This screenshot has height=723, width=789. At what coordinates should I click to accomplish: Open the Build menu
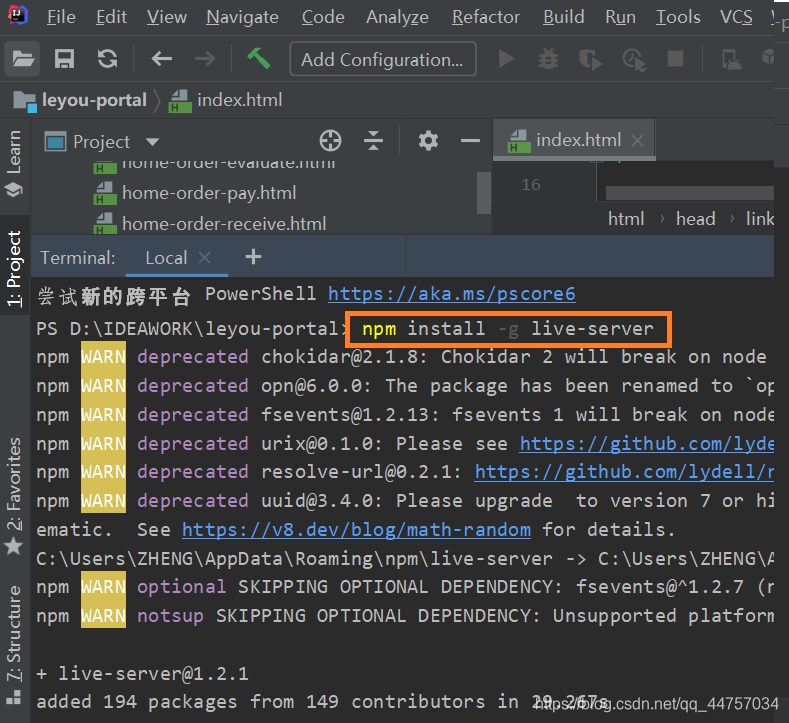pyautogui.click(x=564, y=17)
